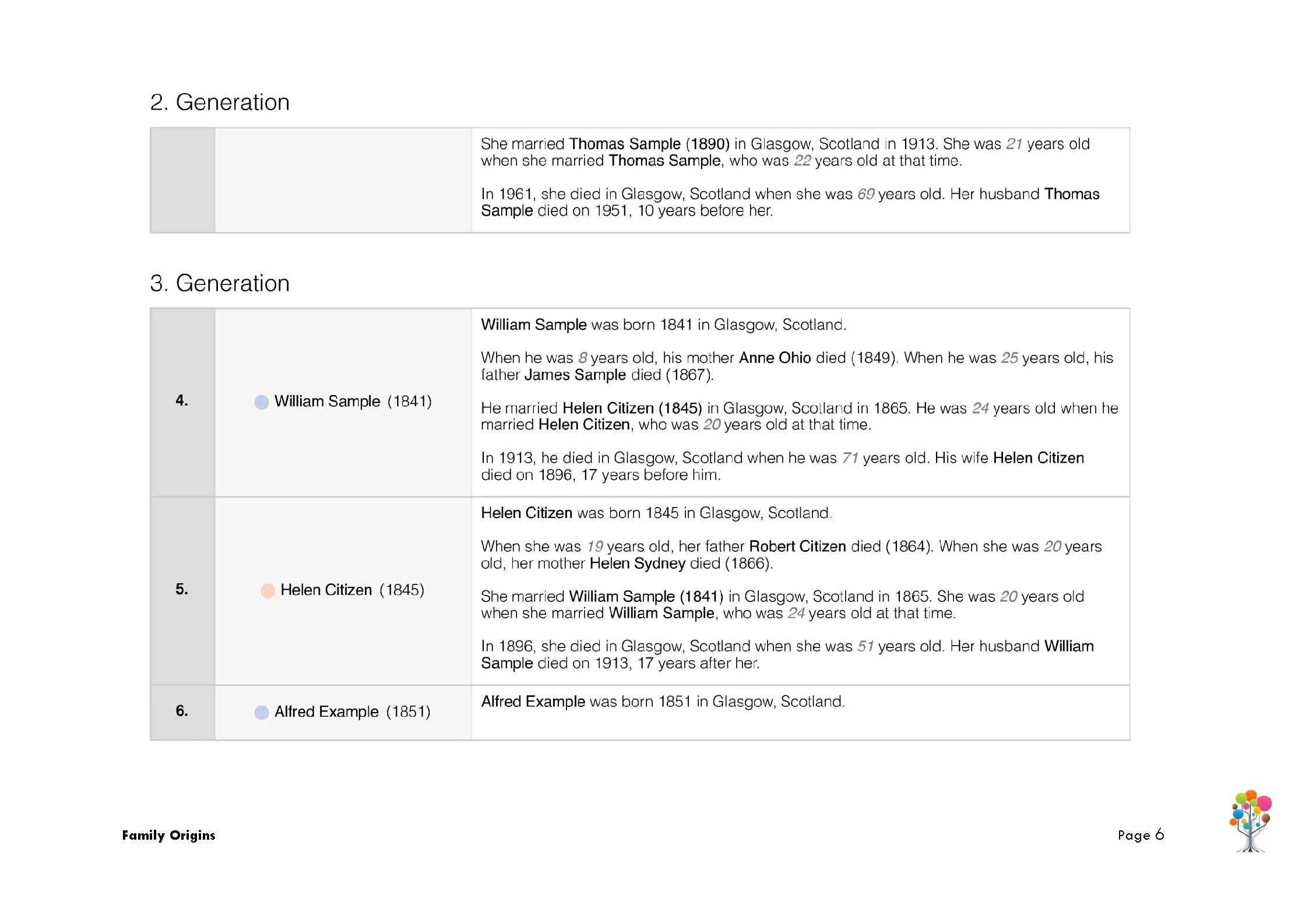
Task: Click 'Family Origins' footer text
Action: (x=168, y=835)
